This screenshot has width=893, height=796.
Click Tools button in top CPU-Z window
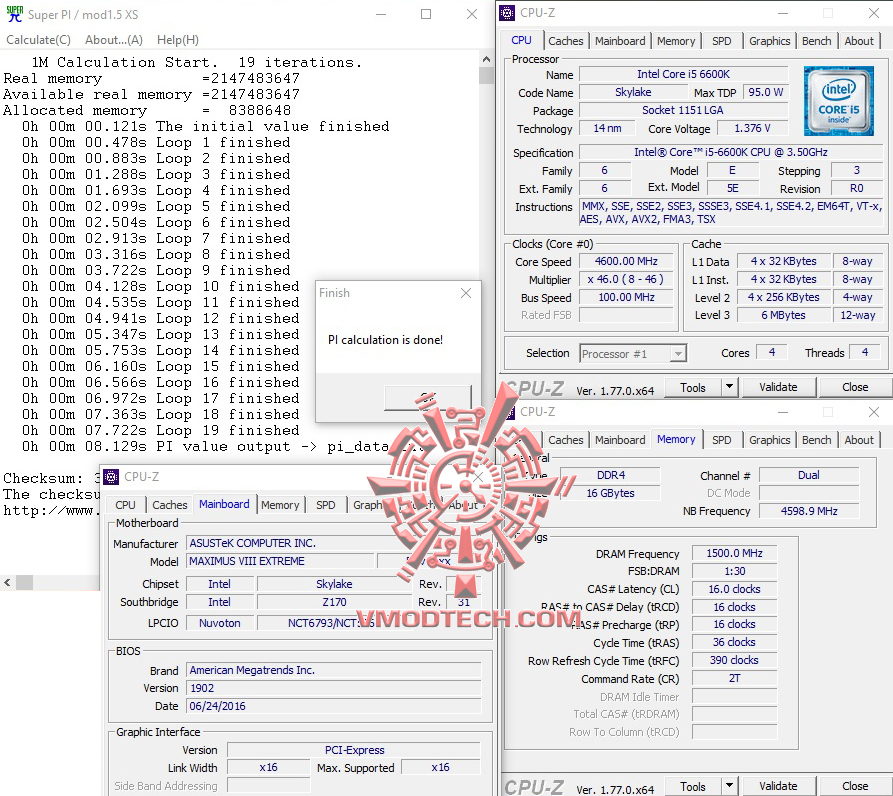(x=693, y=388)
